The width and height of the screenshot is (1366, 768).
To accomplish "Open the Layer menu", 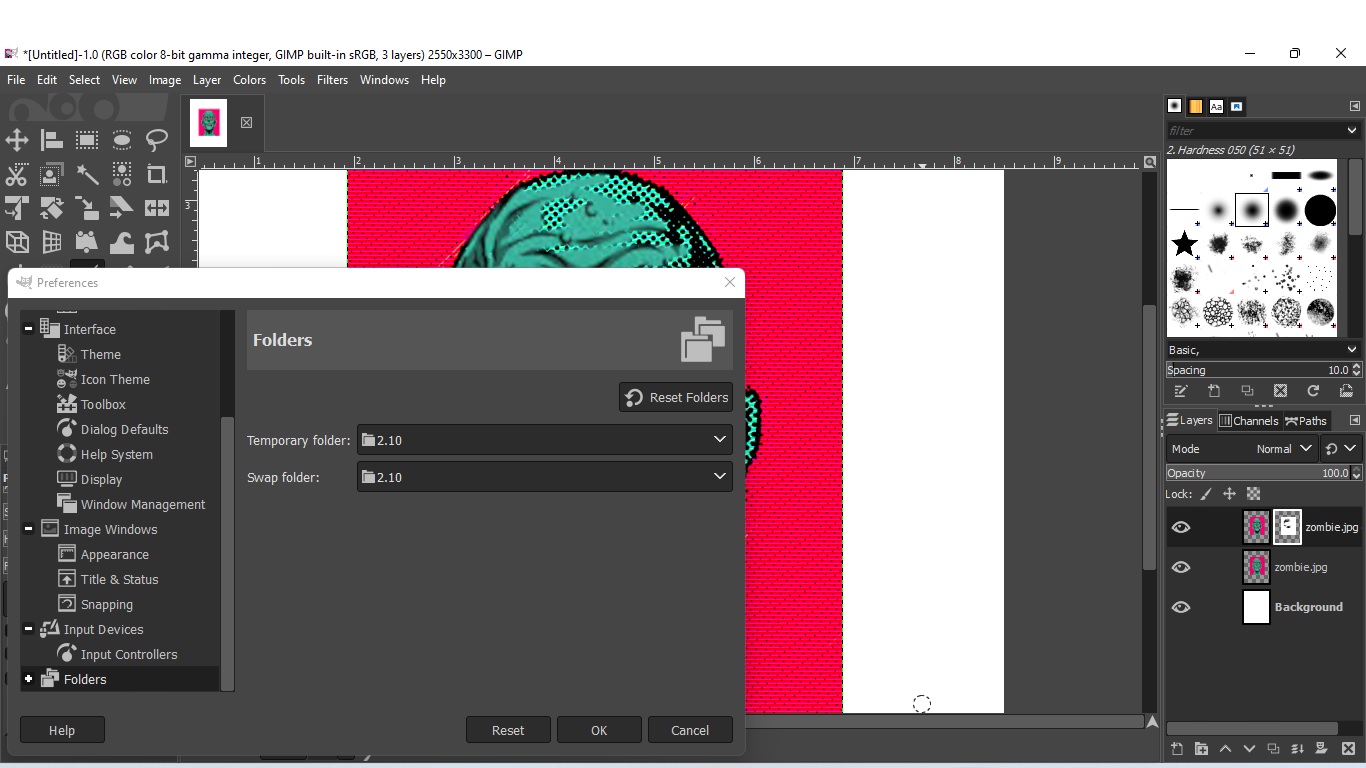I will click(x=207, y=80).
